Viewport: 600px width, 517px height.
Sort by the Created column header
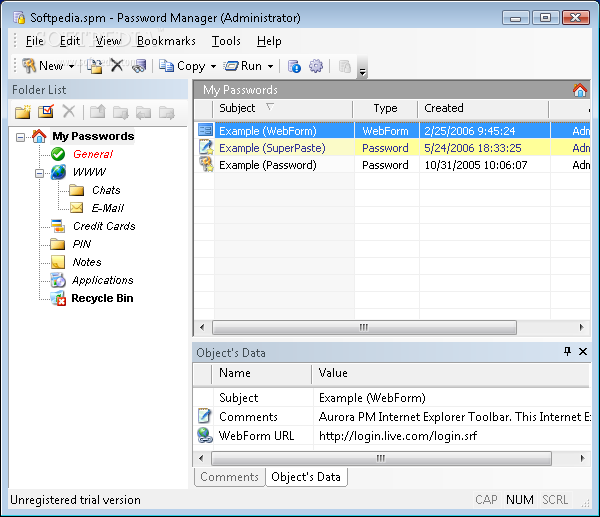483,109
